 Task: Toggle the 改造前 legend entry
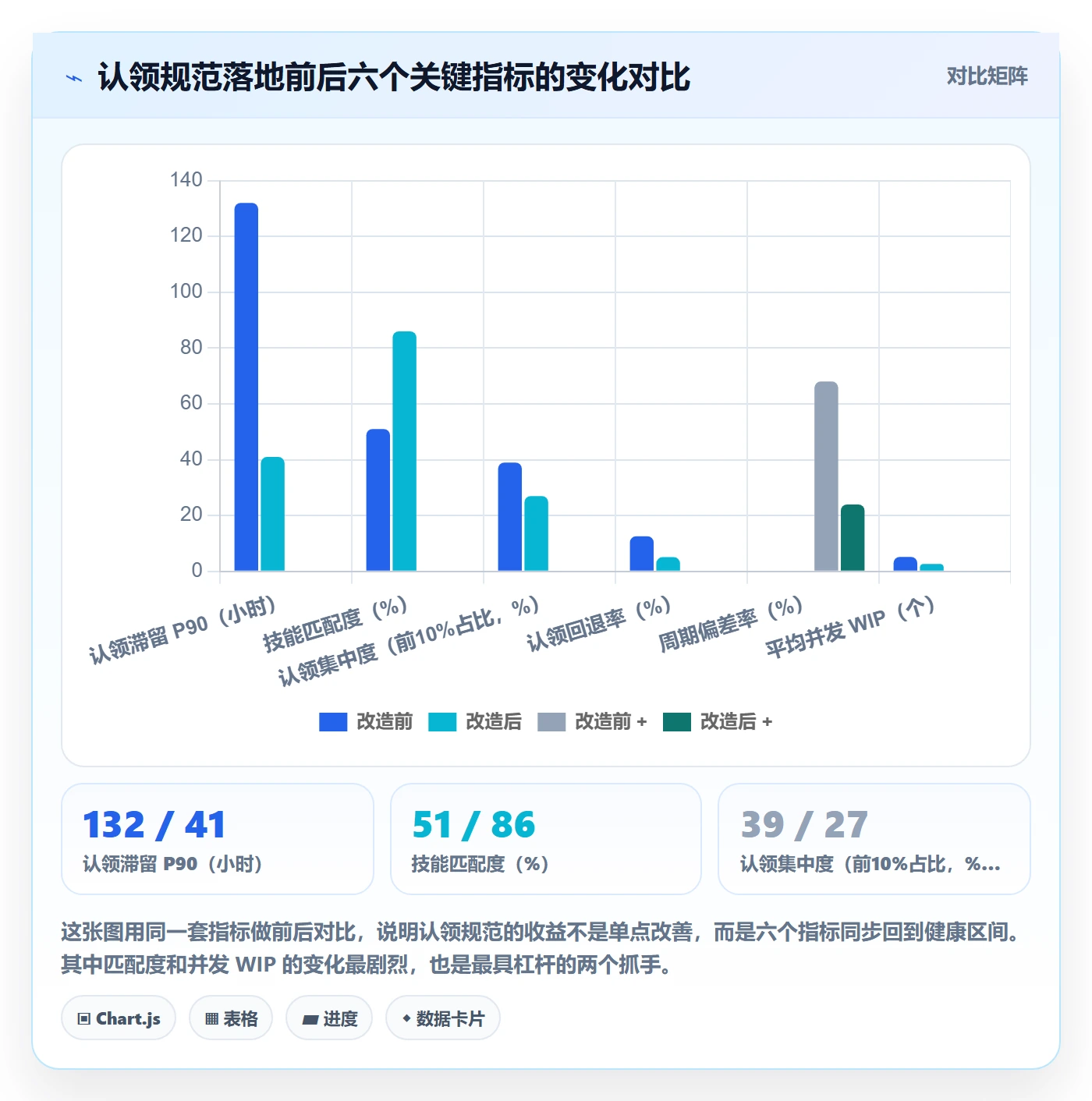tap(366, 722)
